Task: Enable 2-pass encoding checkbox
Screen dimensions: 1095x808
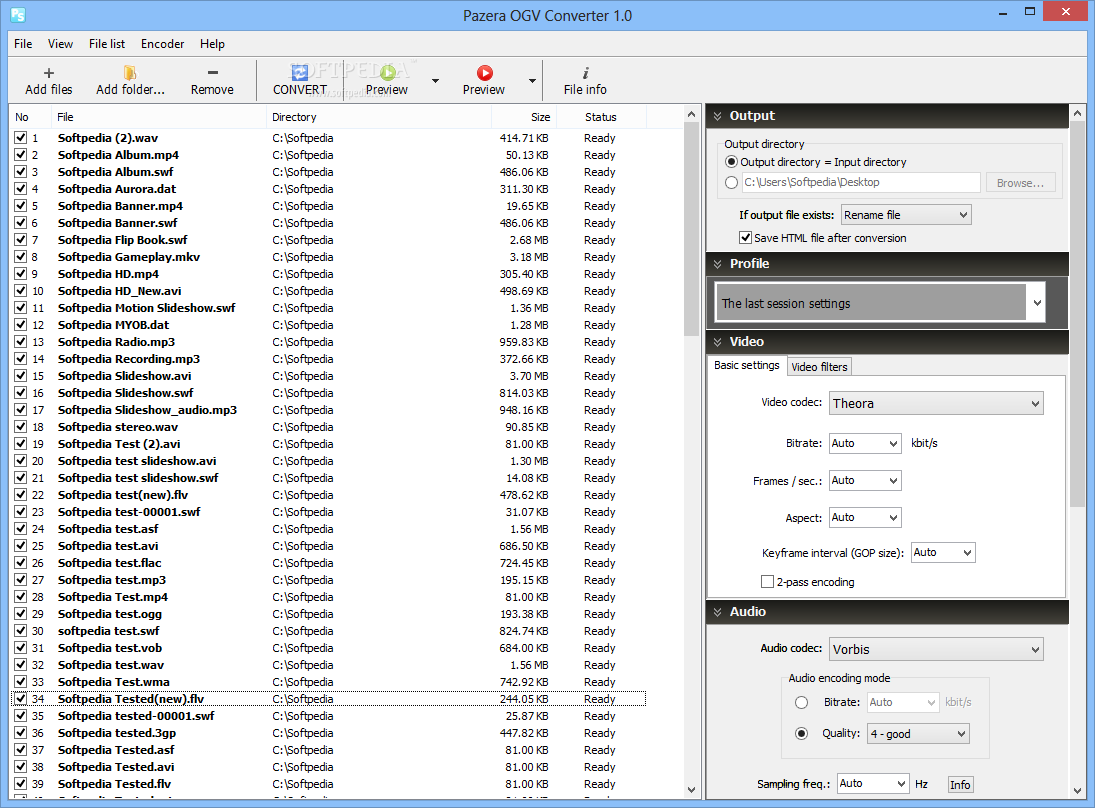Action: click(x=767, y=582)
